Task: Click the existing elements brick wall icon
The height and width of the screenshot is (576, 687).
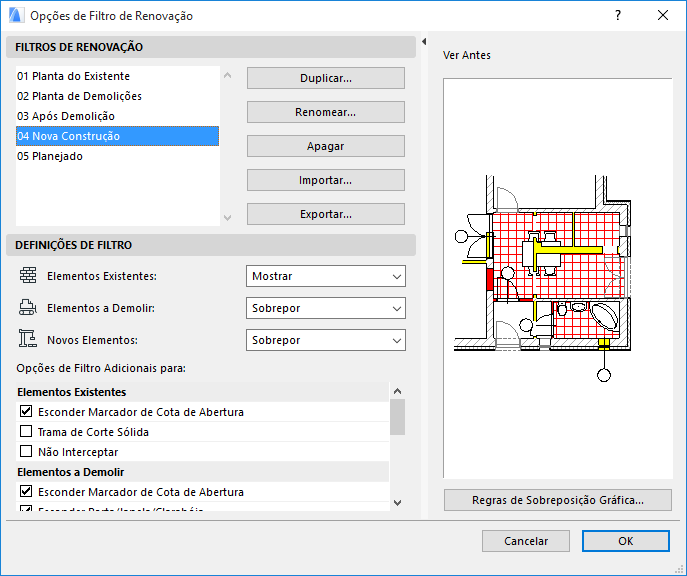Action: tap(28, 275)
